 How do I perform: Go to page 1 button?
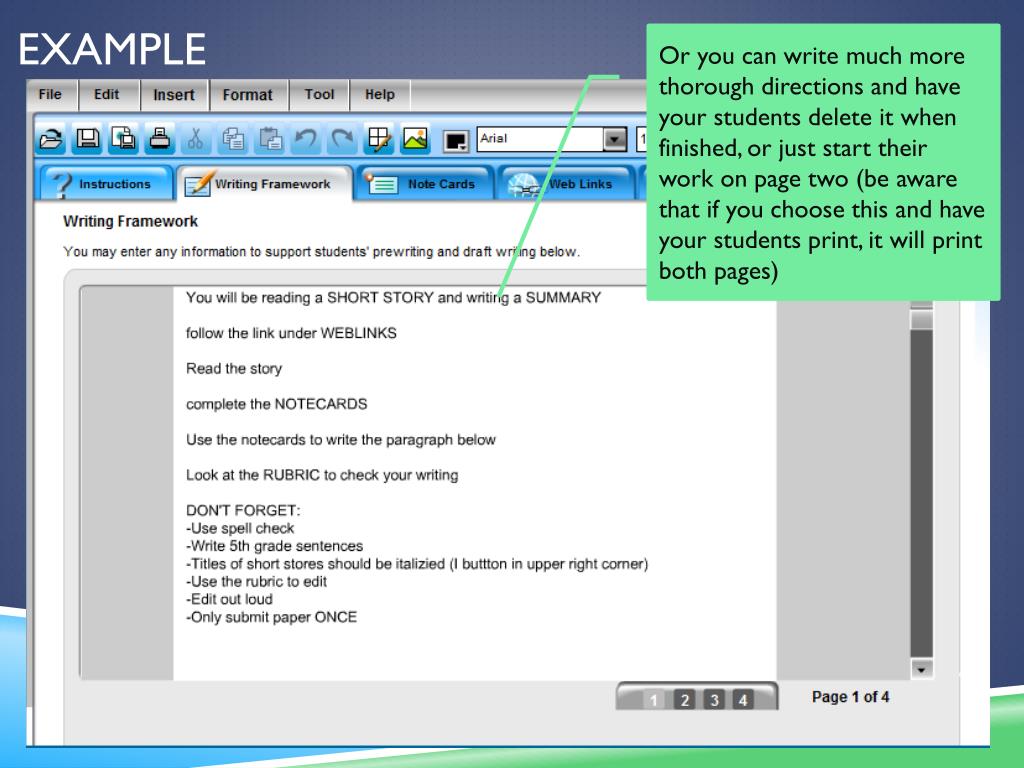[654, 700]
